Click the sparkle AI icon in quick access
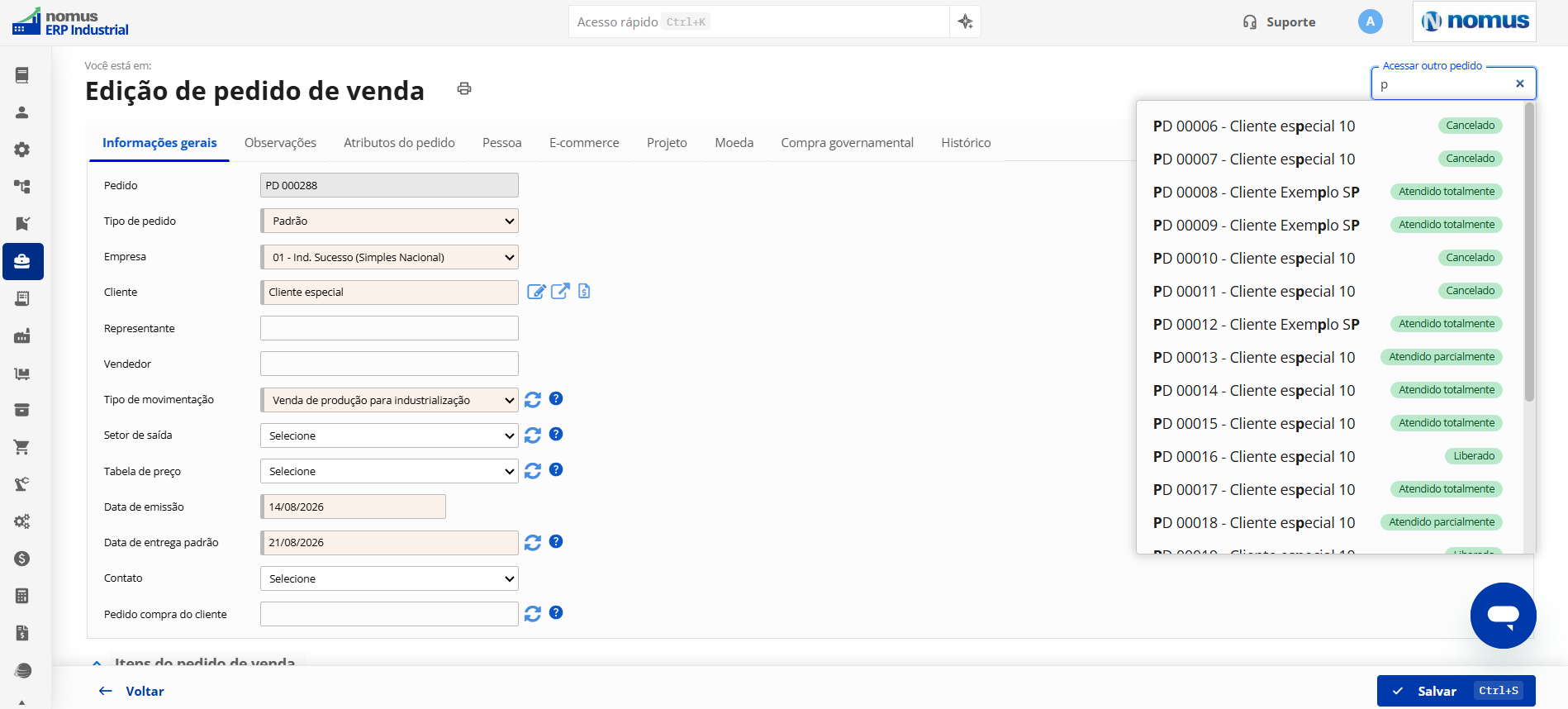 [965, 21]
